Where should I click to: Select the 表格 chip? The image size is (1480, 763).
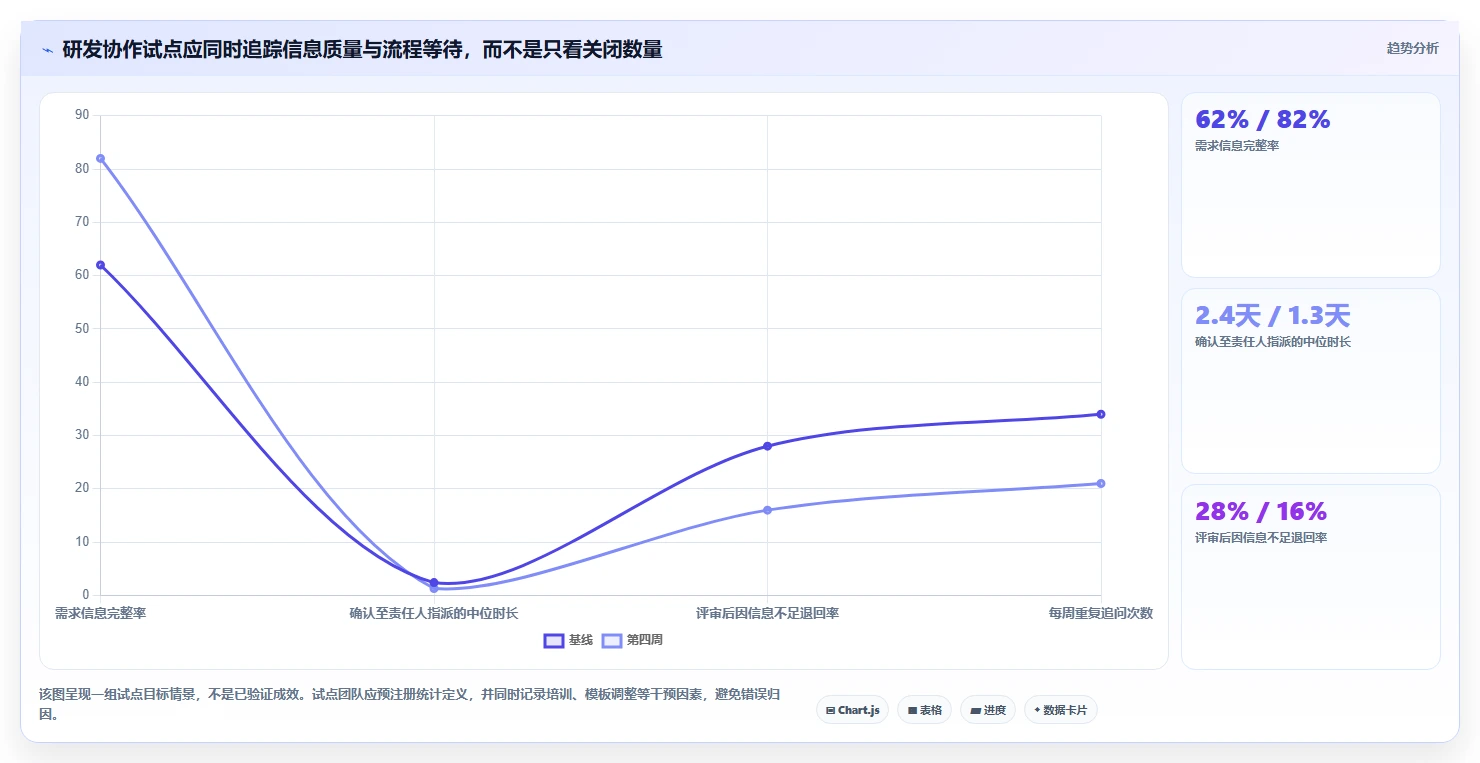pos(925,710)
